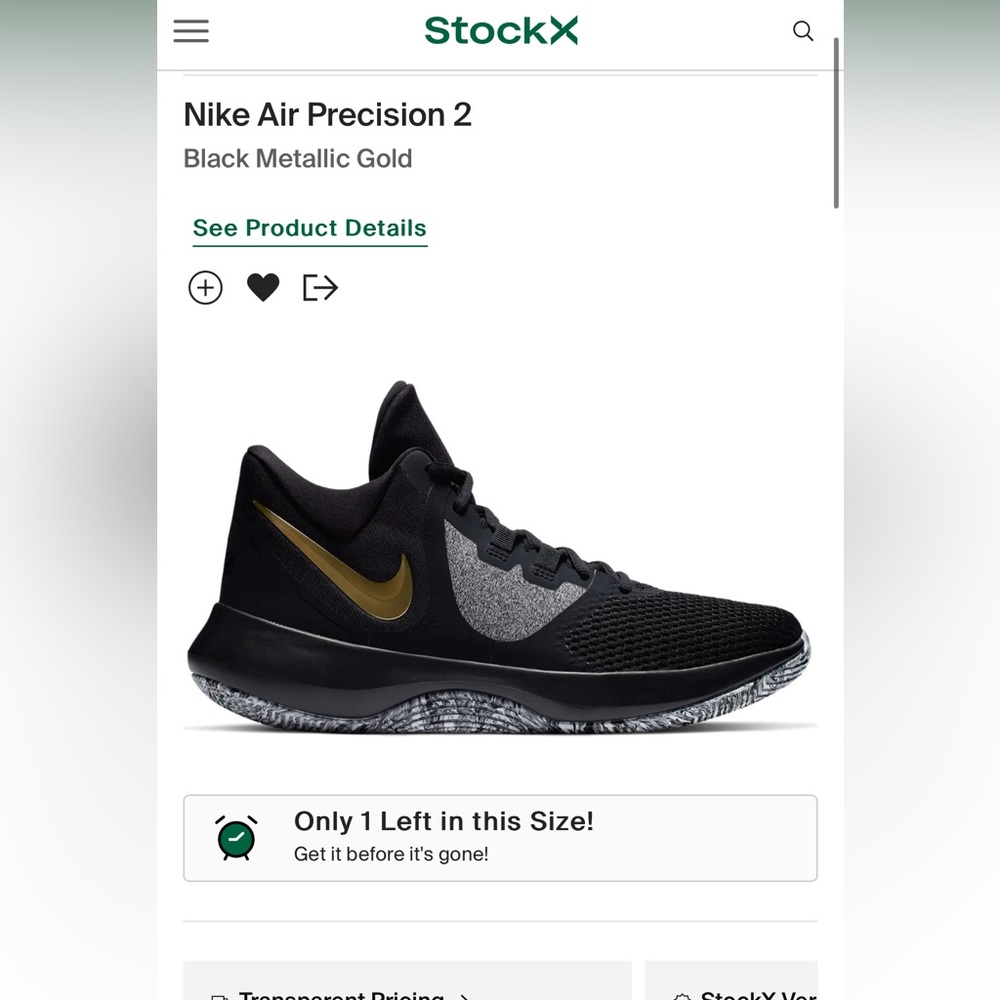The height and width of the screenshot is (1000, 1000).
Task: Open the hamburger navigation menu
Action: click(190, 31)
